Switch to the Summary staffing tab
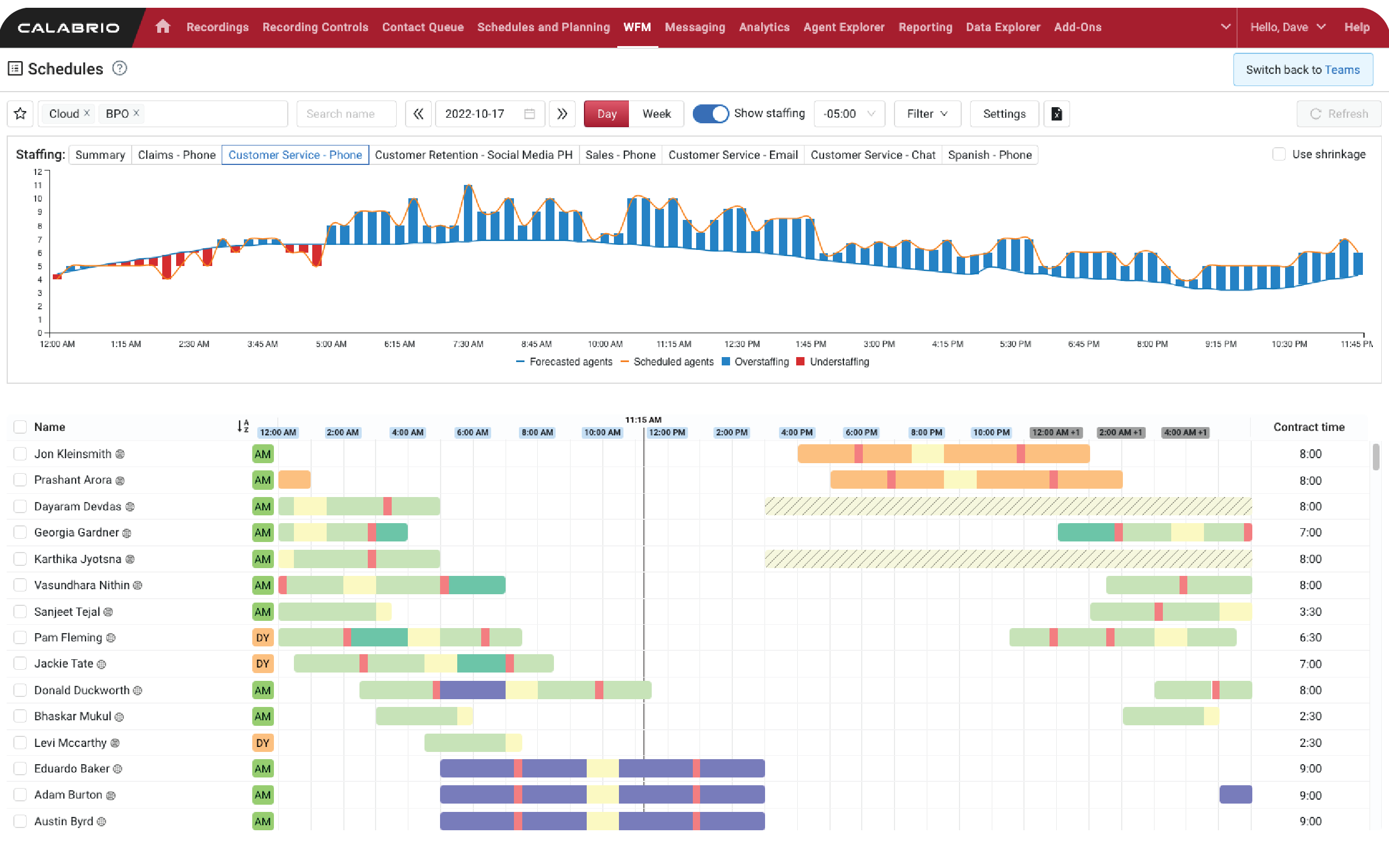Image resolution: width=1389 pixels, height=868 pixels. (x=99, y=154)
